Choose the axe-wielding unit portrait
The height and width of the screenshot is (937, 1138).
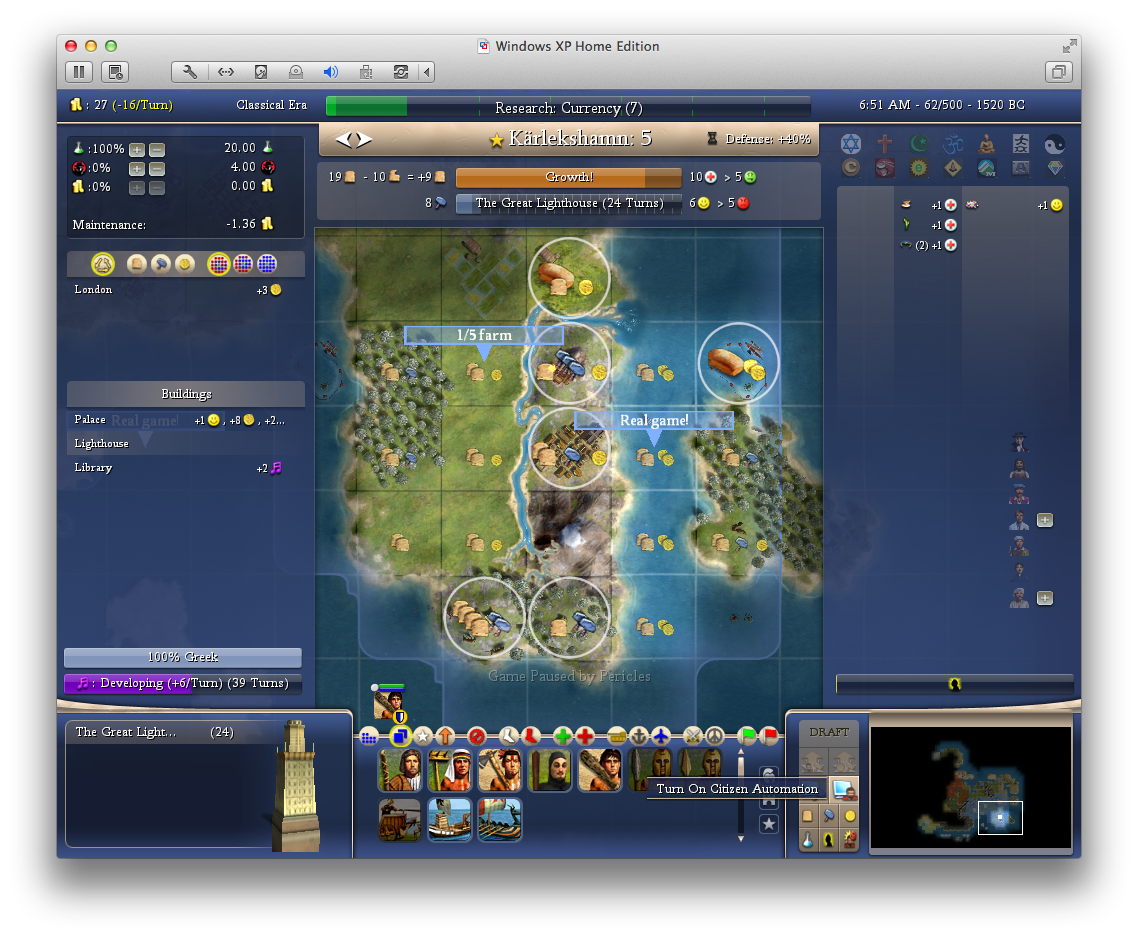pos(500,770)
